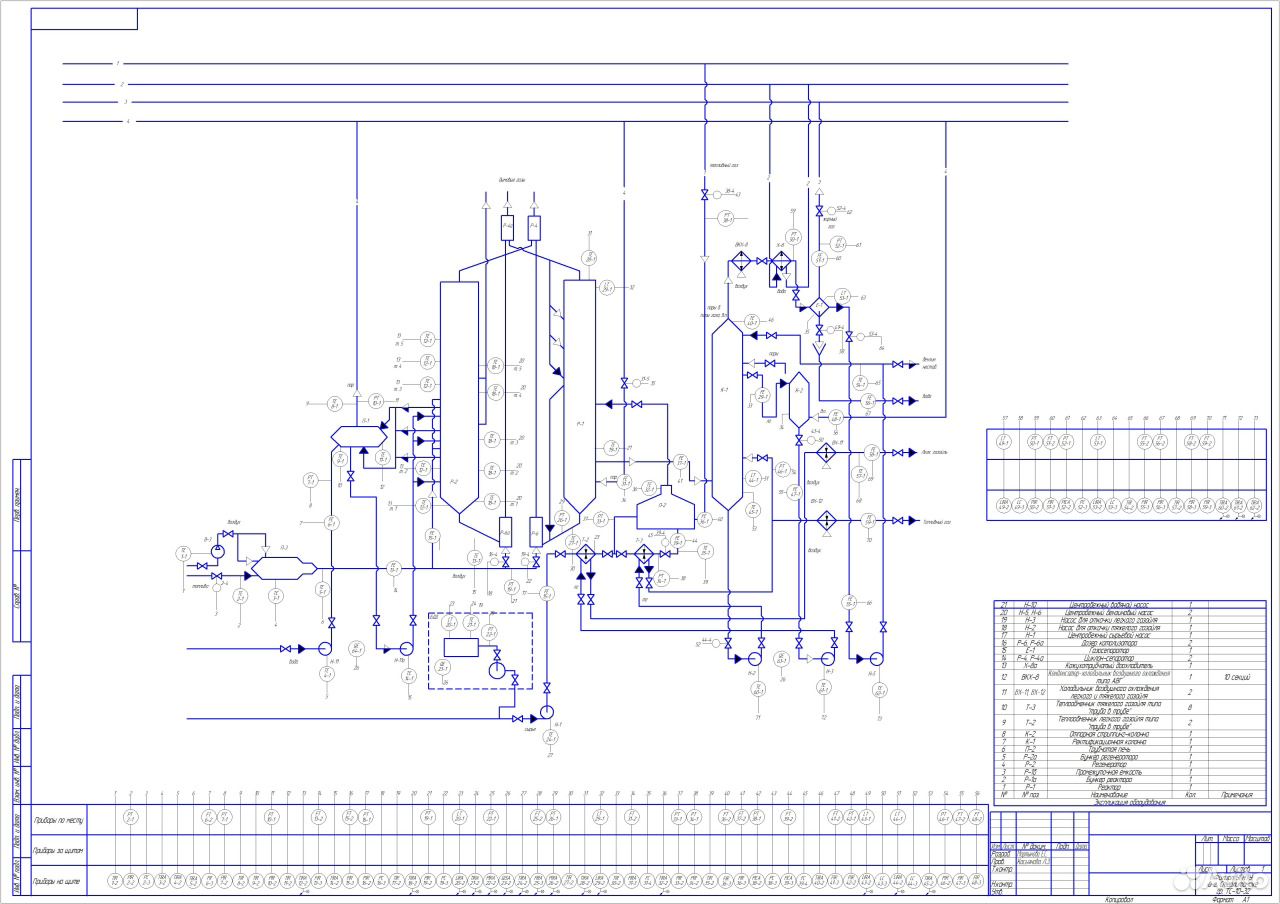This screenshot has width=1280, height=904.
Task: Click the П-2 tube furnace symbol
Action: click(666, 506)
